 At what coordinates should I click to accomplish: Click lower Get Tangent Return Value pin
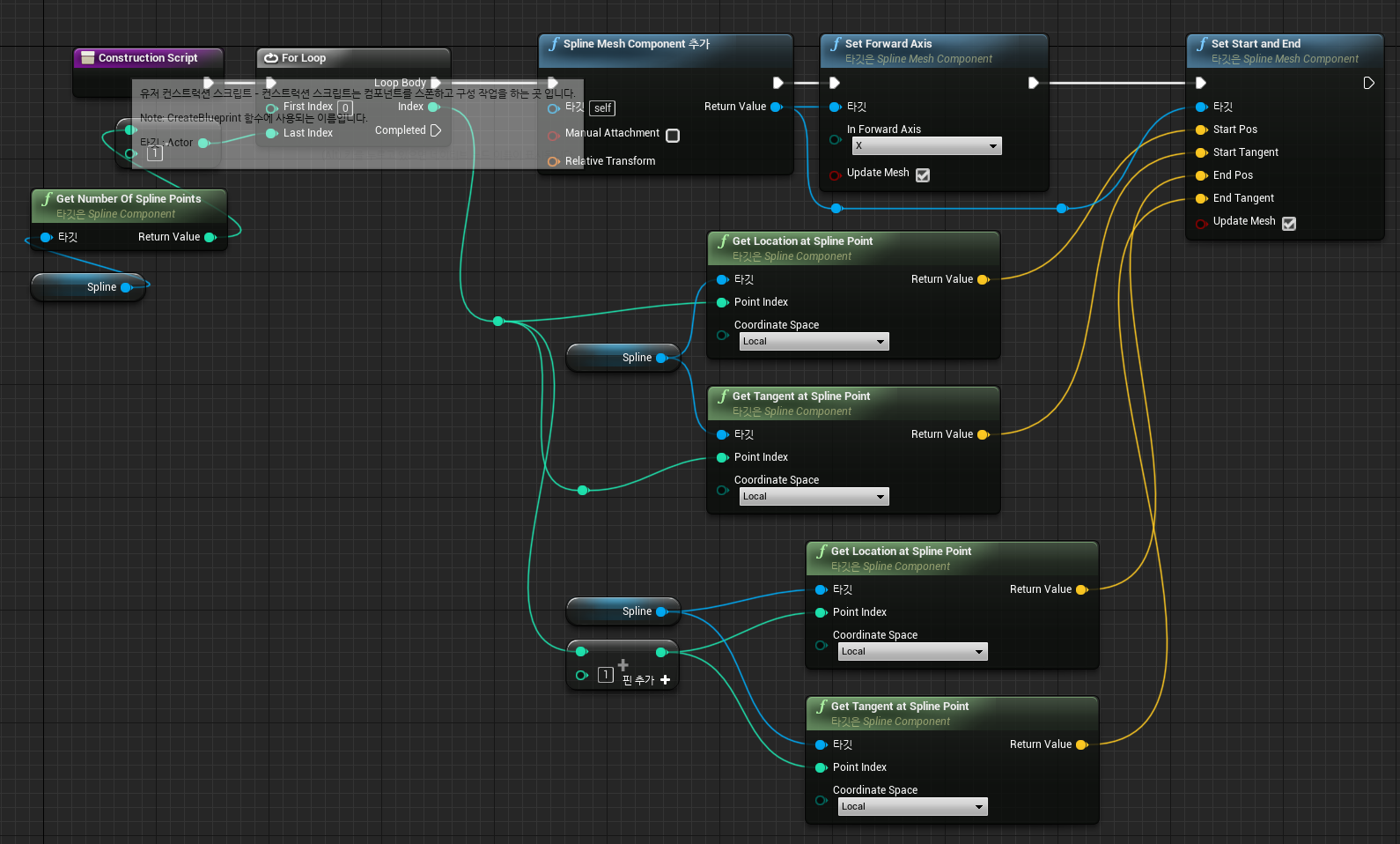point(1082,744)
